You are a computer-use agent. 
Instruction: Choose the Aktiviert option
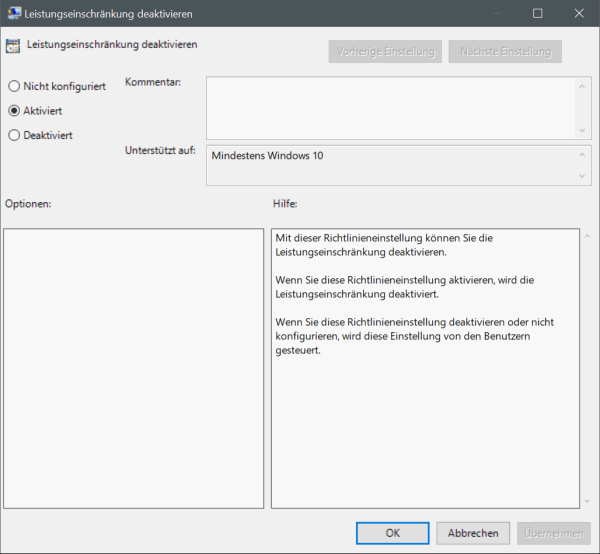pyautogui.click(x=14, y=111)
